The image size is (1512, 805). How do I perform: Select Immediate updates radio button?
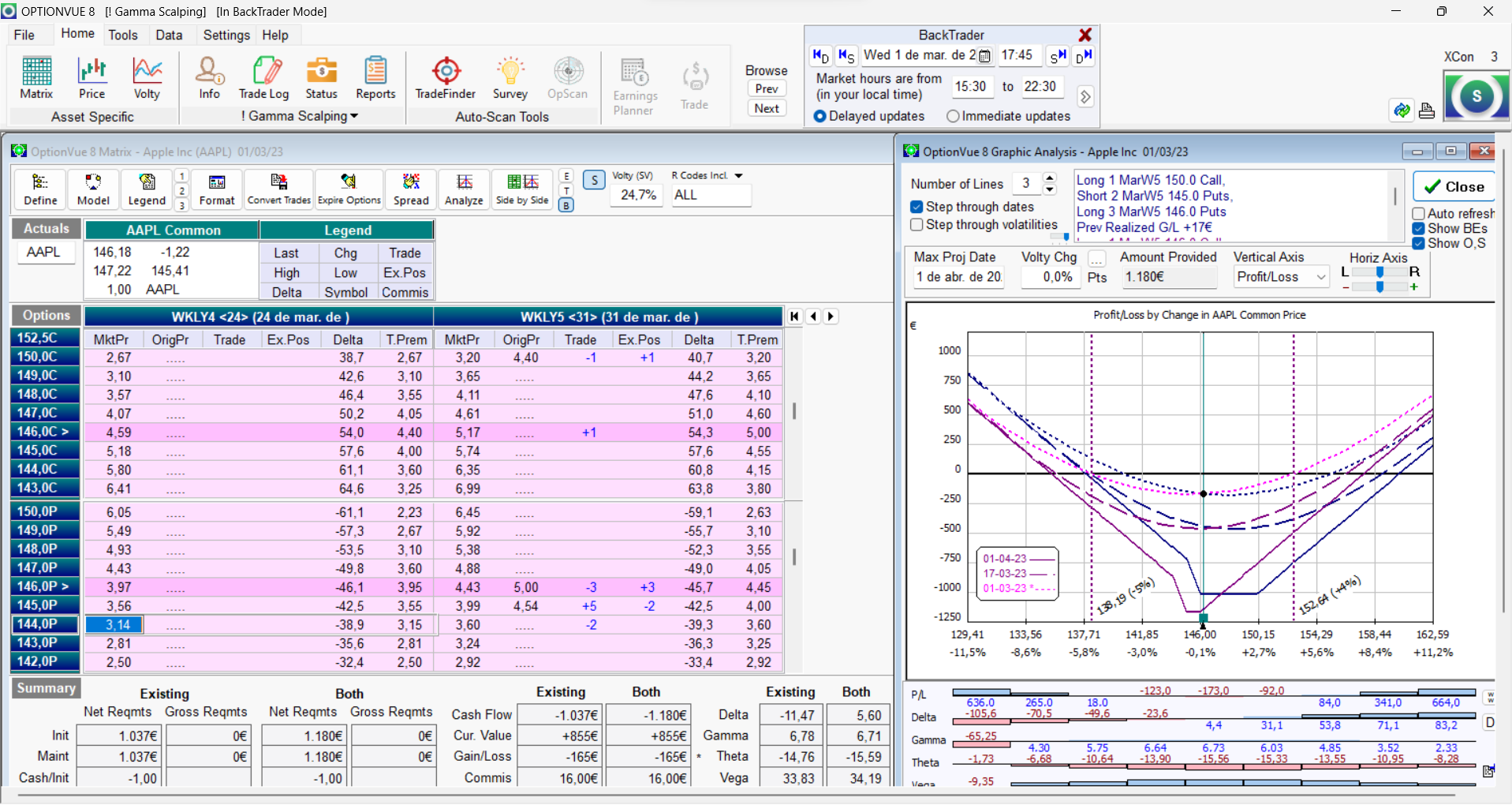pos(953,116)
